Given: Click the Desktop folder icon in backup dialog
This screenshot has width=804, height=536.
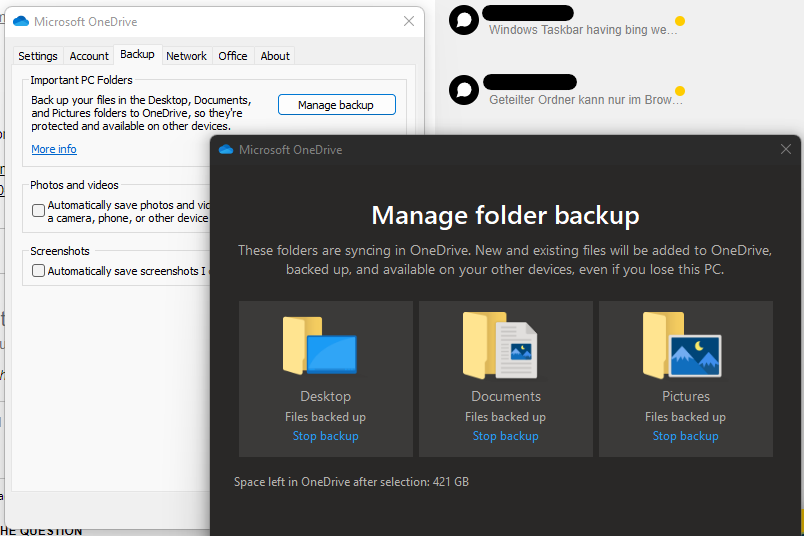Looking at the screenshot, I should pyautogui.click(x=320, y=345).
